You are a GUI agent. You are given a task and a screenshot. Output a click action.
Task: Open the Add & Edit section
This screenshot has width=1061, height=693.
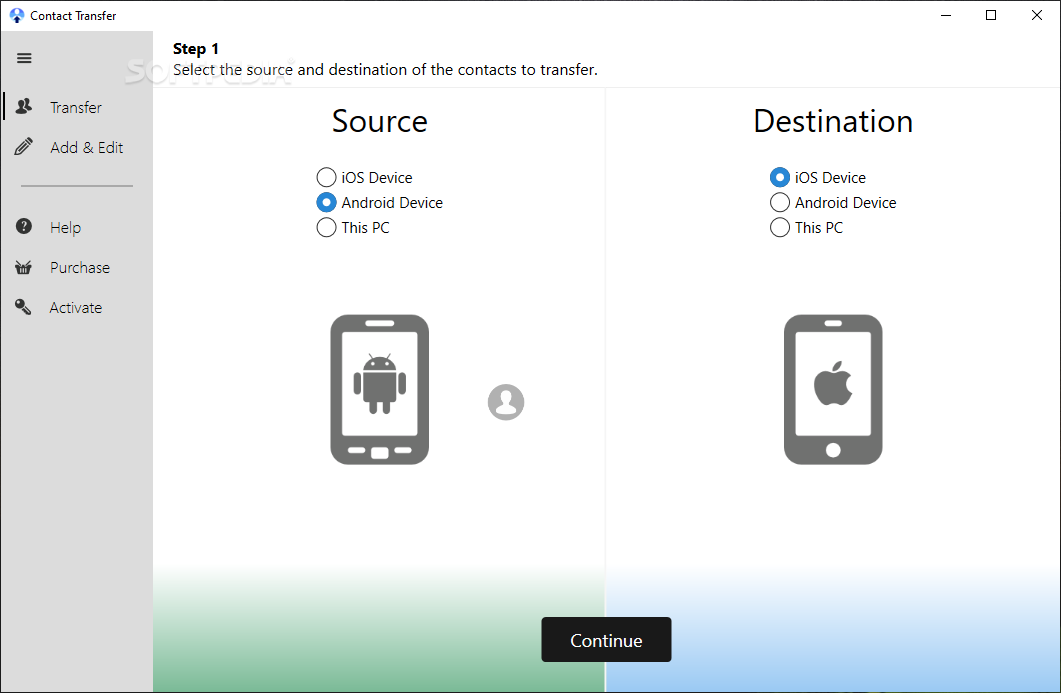click(76, 148)
